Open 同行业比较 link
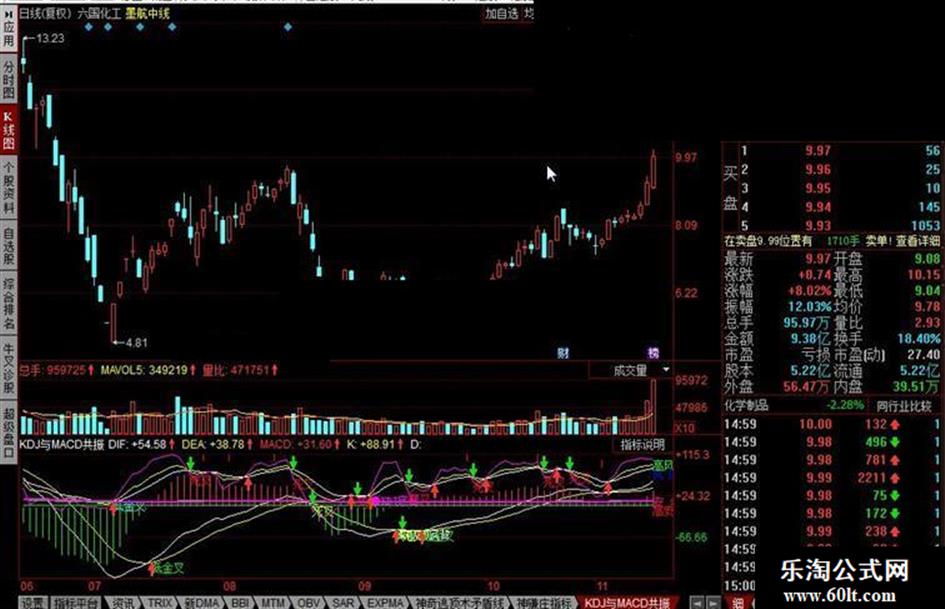Screen dimensions: 945x609 pos(904,406)
